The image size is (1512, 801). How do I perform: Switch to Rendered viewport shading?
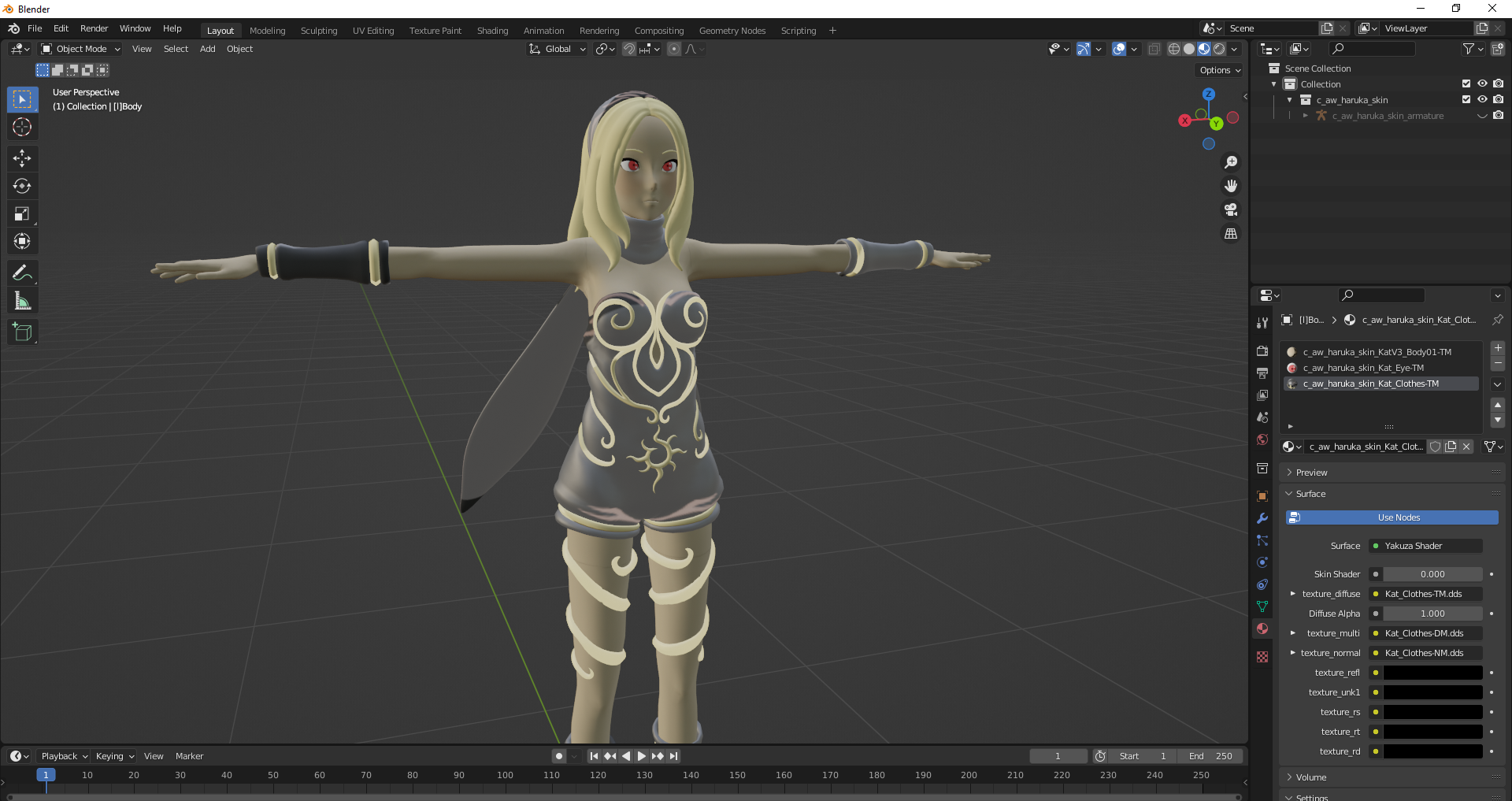tap(1219, 49)
